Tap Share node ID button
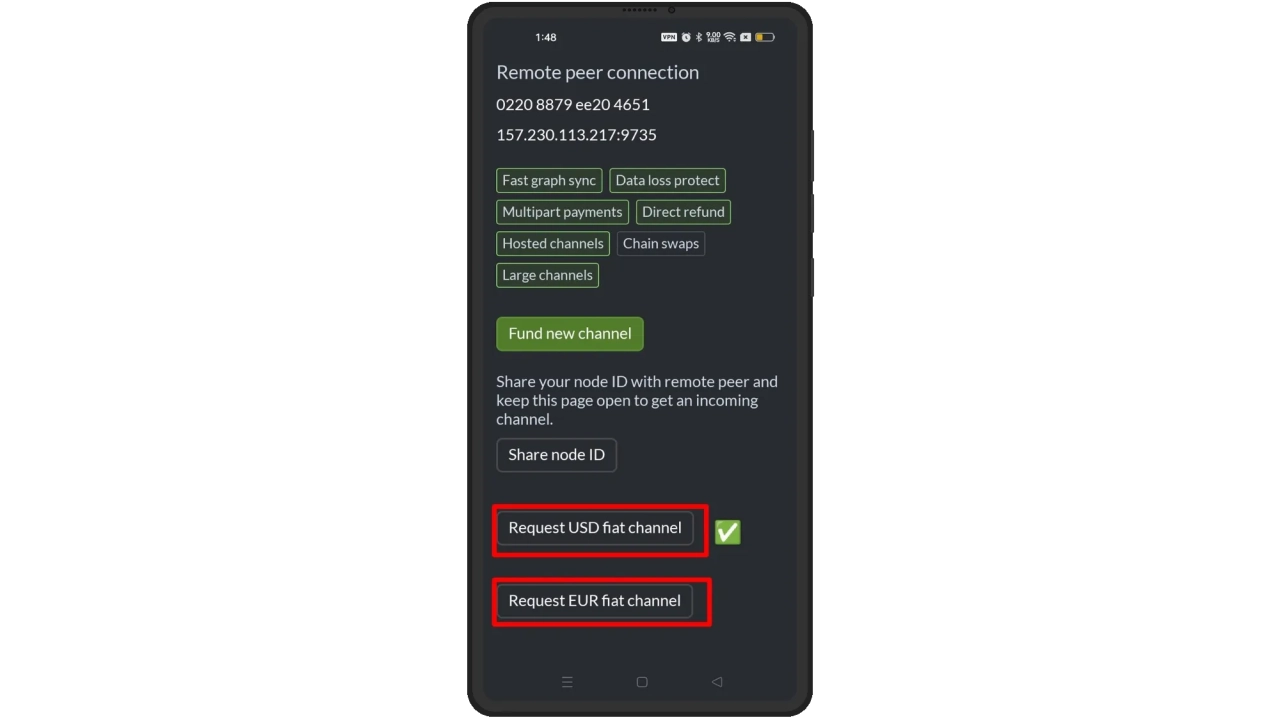The image size is (1280, 720). (x=557, y=455)
